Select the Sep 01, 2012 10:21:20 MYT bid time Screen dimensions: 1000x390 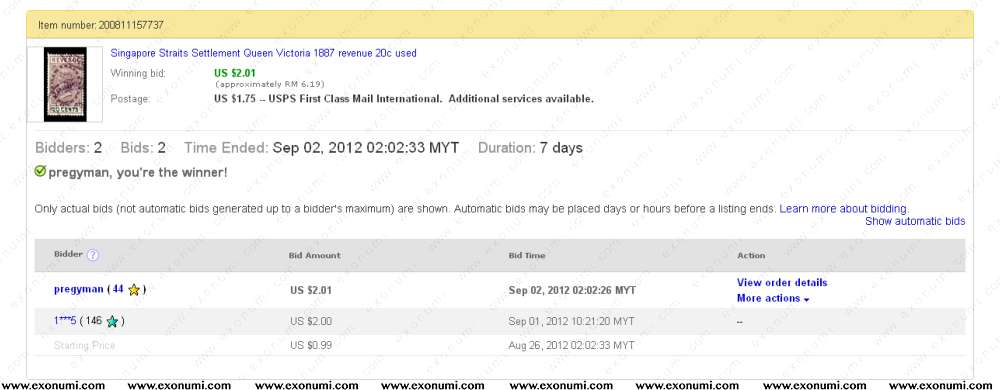pyautogui.click(x=571, y=322)
